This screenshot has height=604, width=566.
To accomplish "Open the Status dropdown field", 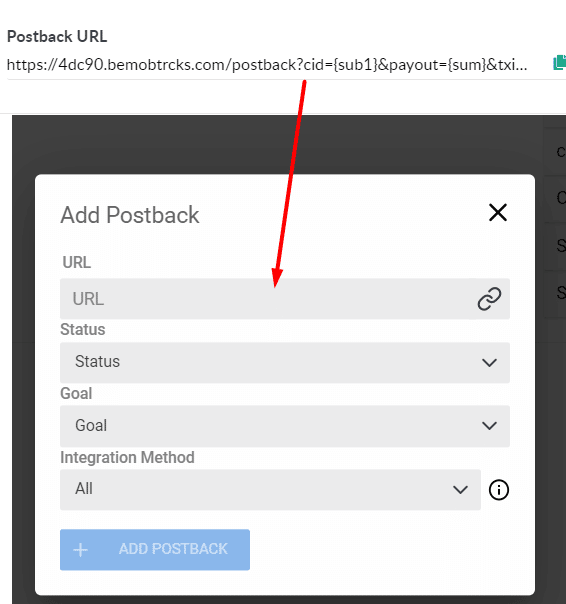I will click(285, 362).
